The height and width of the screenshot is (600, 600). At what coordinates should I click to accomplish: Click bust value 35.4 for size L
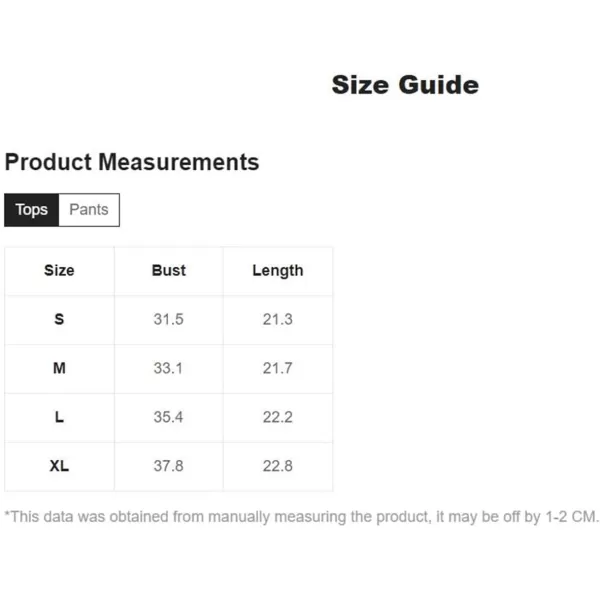(x=168, y=417)
